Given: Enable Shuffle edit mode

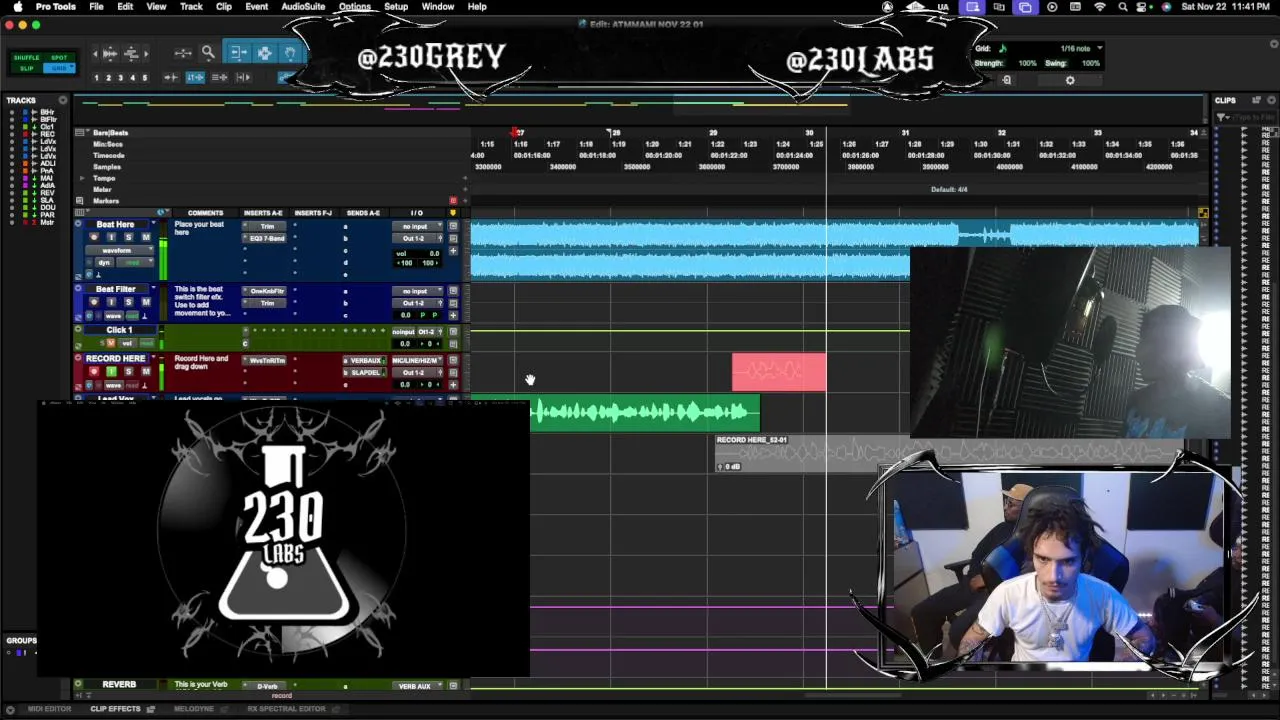Looking at the screenshot, I should pyautogui.click(x=26, y=58).
